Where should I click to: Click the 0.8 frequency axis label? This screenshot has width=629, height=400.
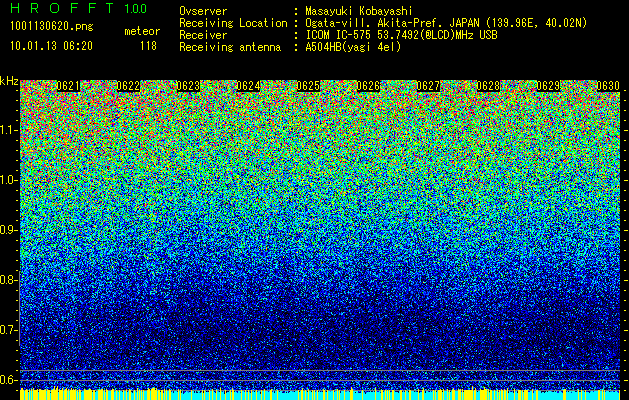[x=8, y=280]
